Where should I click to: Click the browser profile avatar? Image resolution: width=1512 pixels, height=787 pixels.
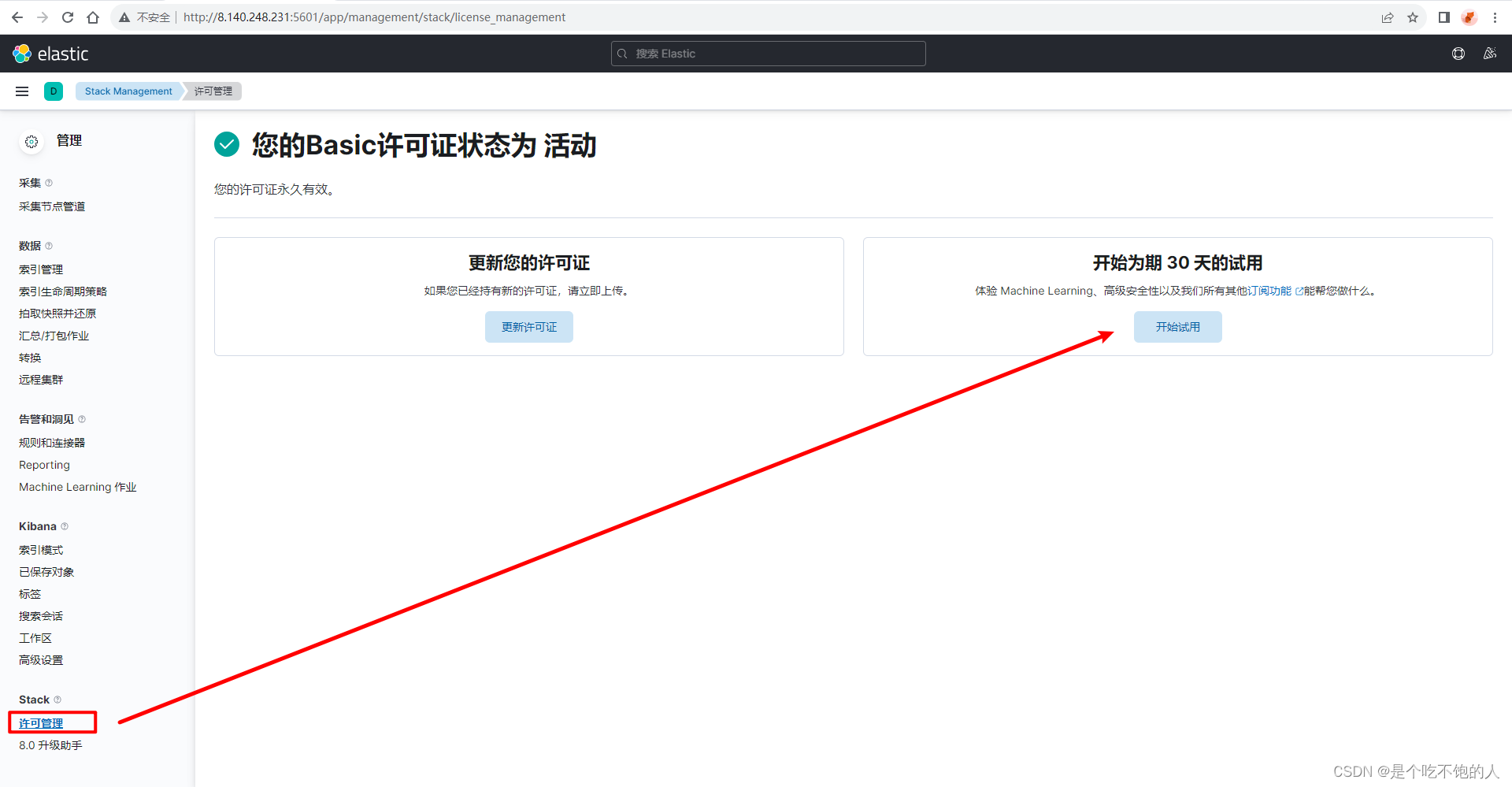point(1469,17)
